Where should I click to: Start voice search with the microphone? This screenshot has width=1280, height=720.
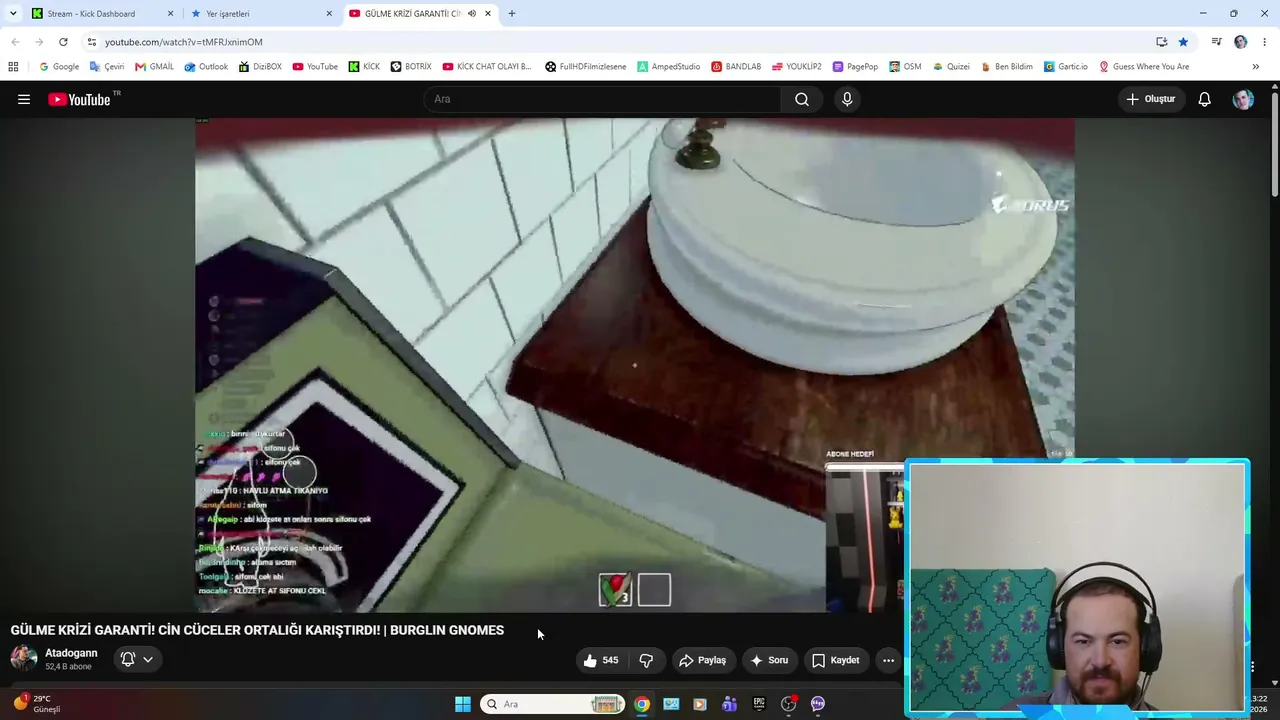pyautogui.click(x=847, y=99)
